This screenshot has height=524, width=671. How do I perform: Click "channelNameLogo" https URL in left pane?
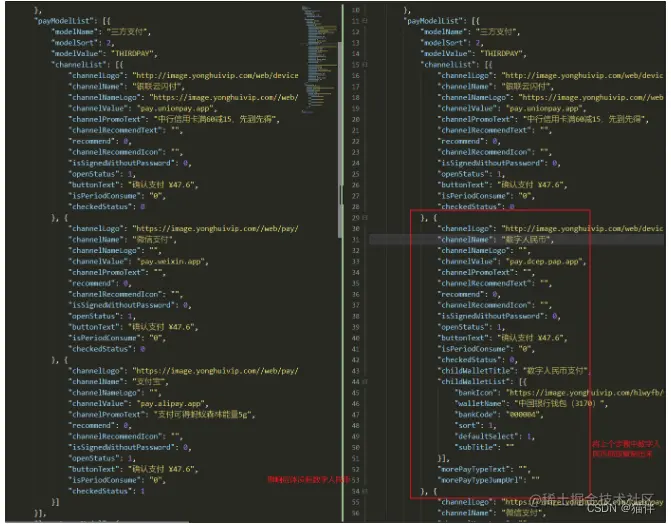[x=224, y=97]
